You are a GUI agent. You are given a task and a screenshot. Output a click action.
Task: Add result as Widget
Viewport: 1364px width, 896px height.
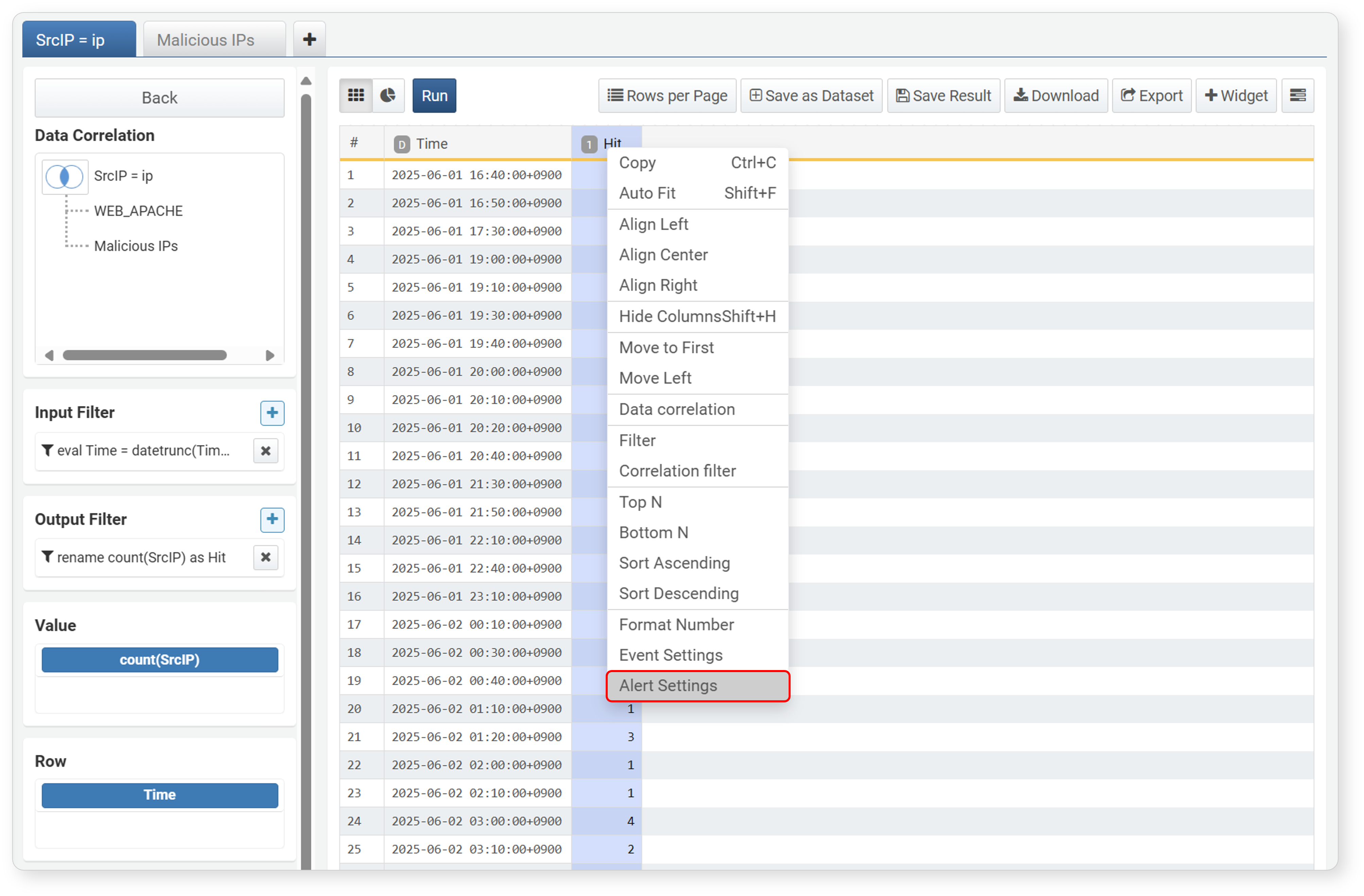tap(1236, 96)
